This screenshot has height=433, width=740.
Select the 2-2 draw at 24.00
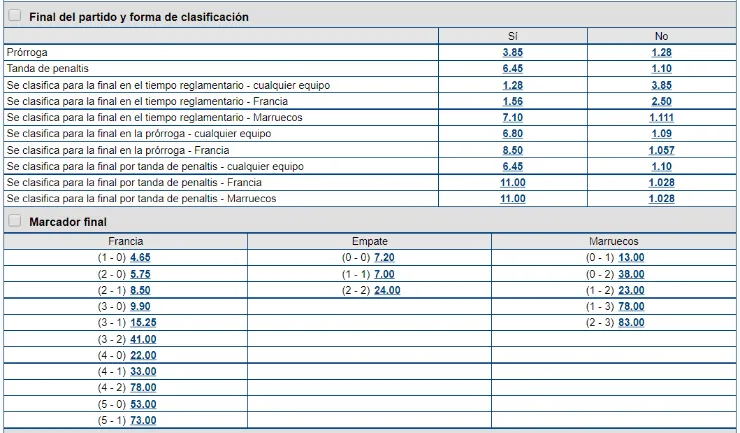point(387,291)
